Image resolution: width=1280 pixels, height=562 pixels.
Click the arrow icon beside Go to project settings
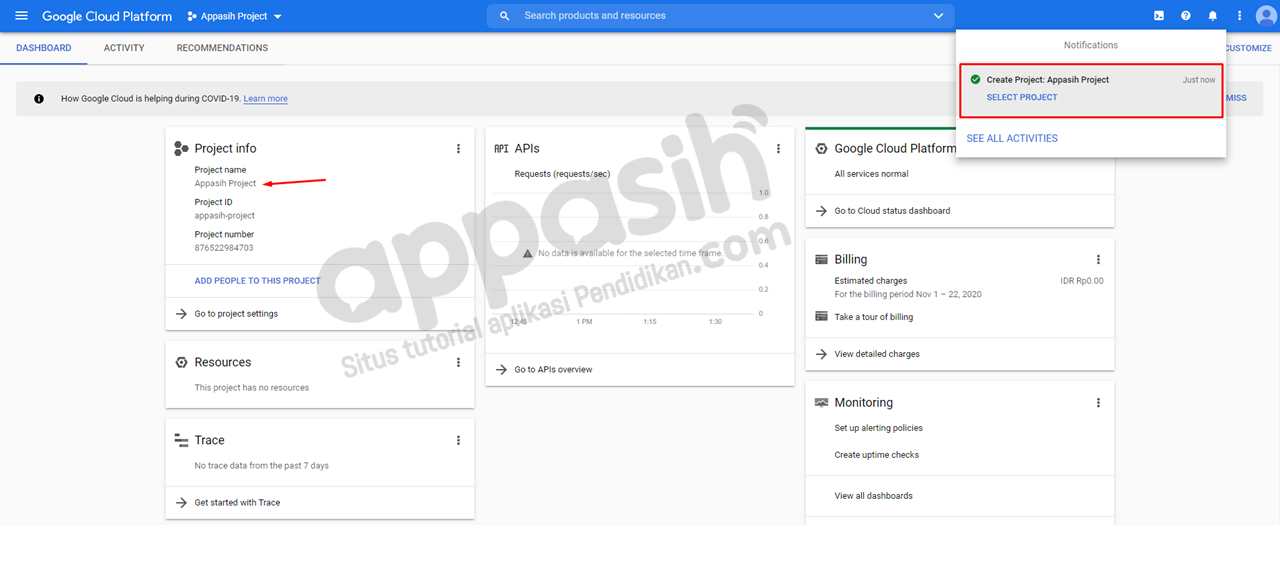pos(181,314)
